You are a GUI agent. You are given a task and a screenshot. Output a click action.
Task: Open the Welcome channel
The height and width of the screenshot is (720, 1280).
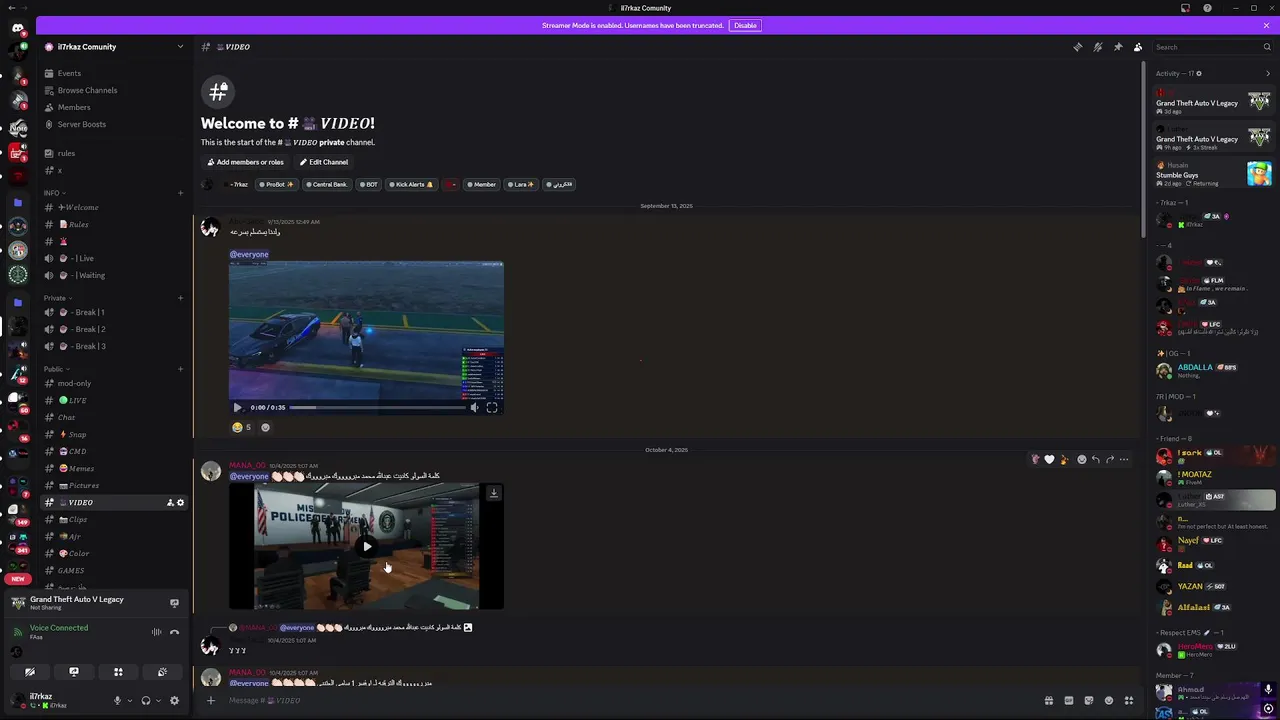(x=113, y=207)
